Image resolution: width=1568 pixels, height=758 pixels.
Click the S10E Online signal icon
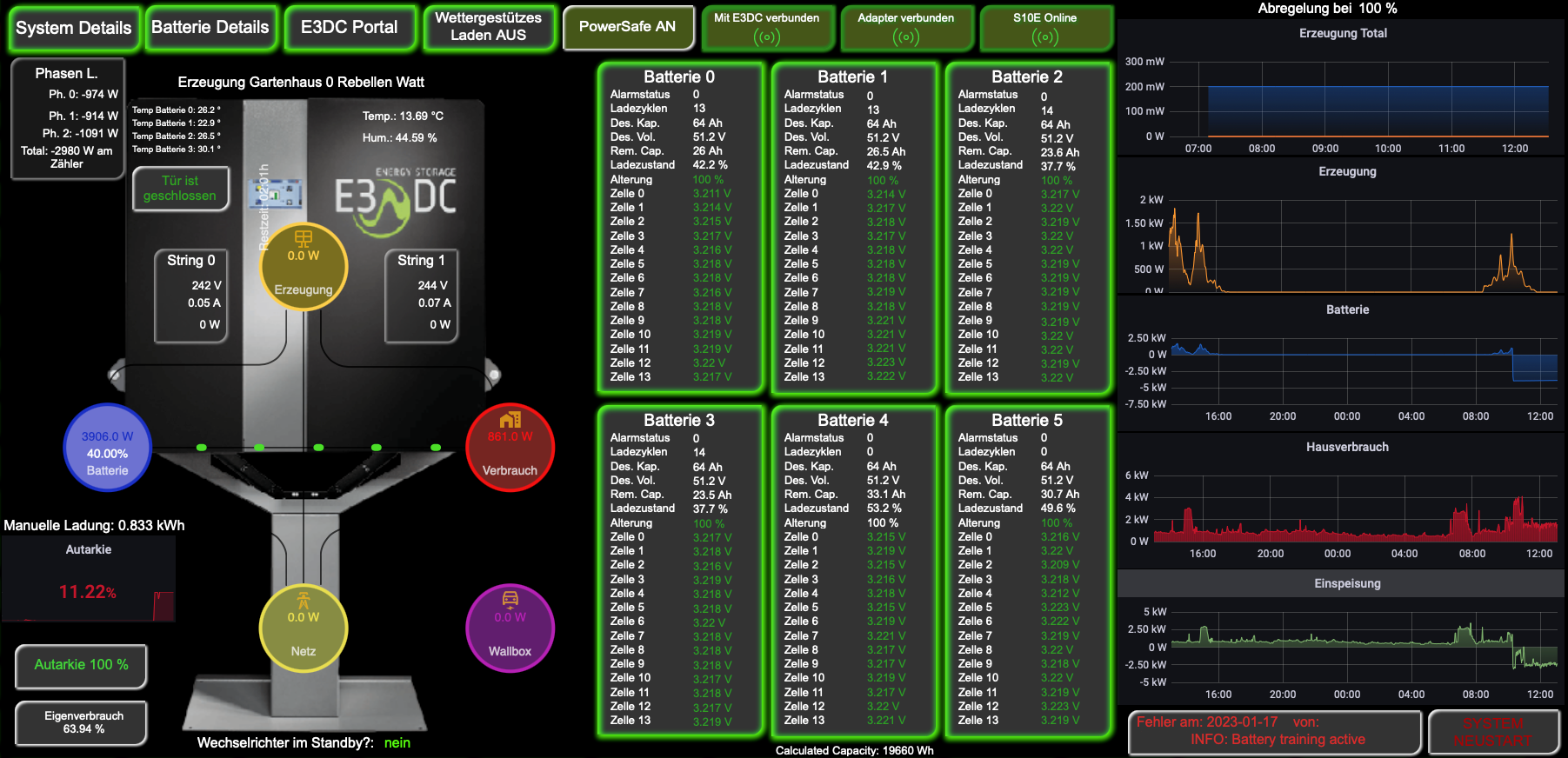(x=1045, y=37)
